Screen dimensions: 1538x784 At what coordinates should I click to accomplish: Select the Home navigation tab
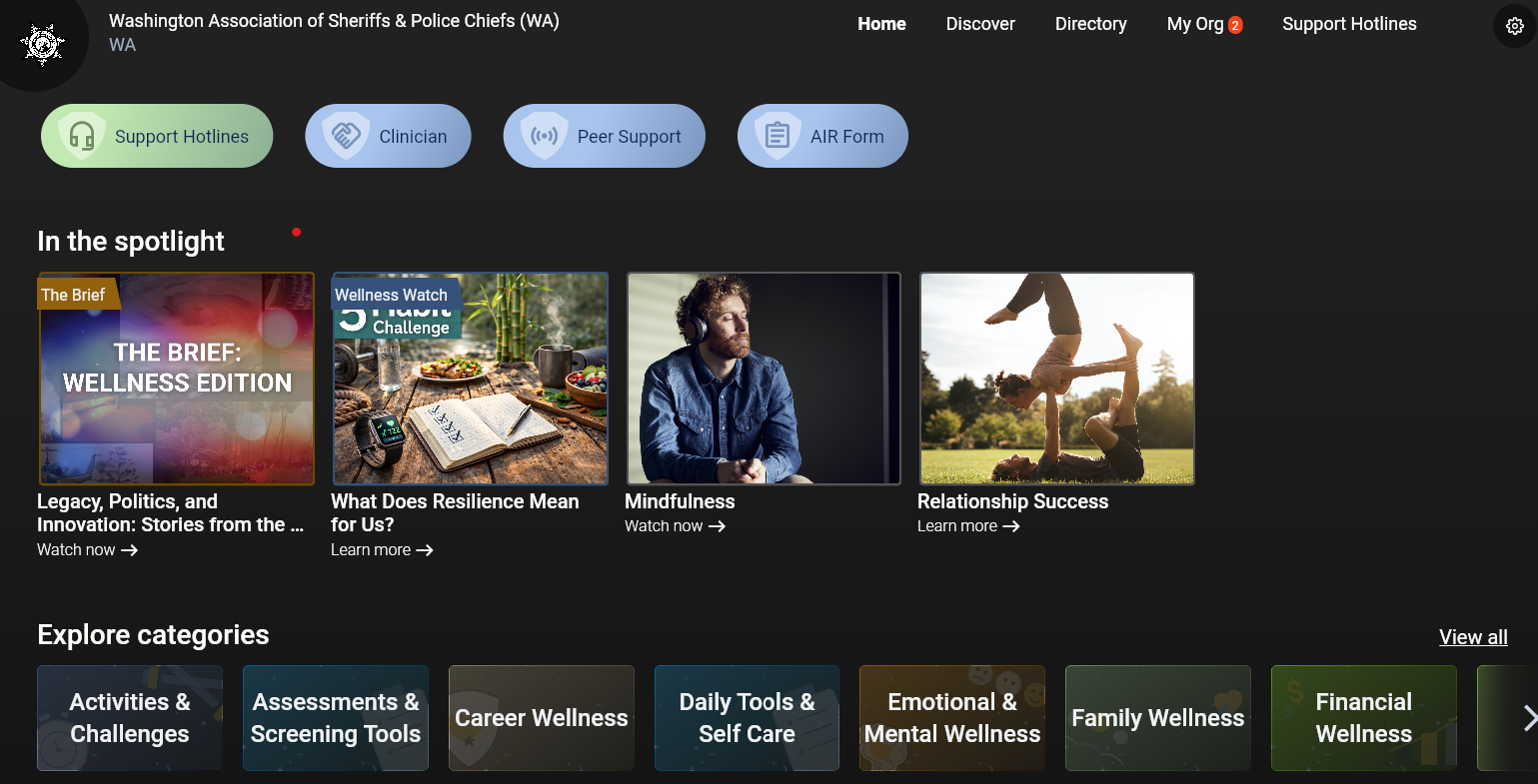pos(881,24)
